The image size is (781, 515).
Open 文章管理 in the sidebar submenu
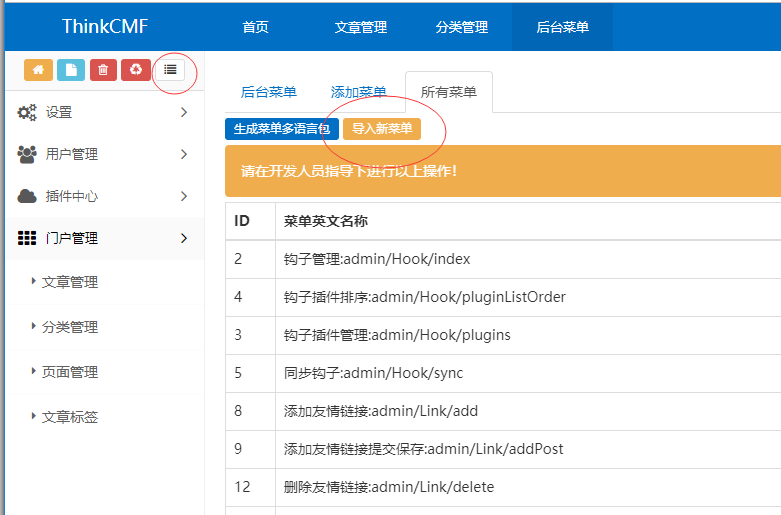70,283
